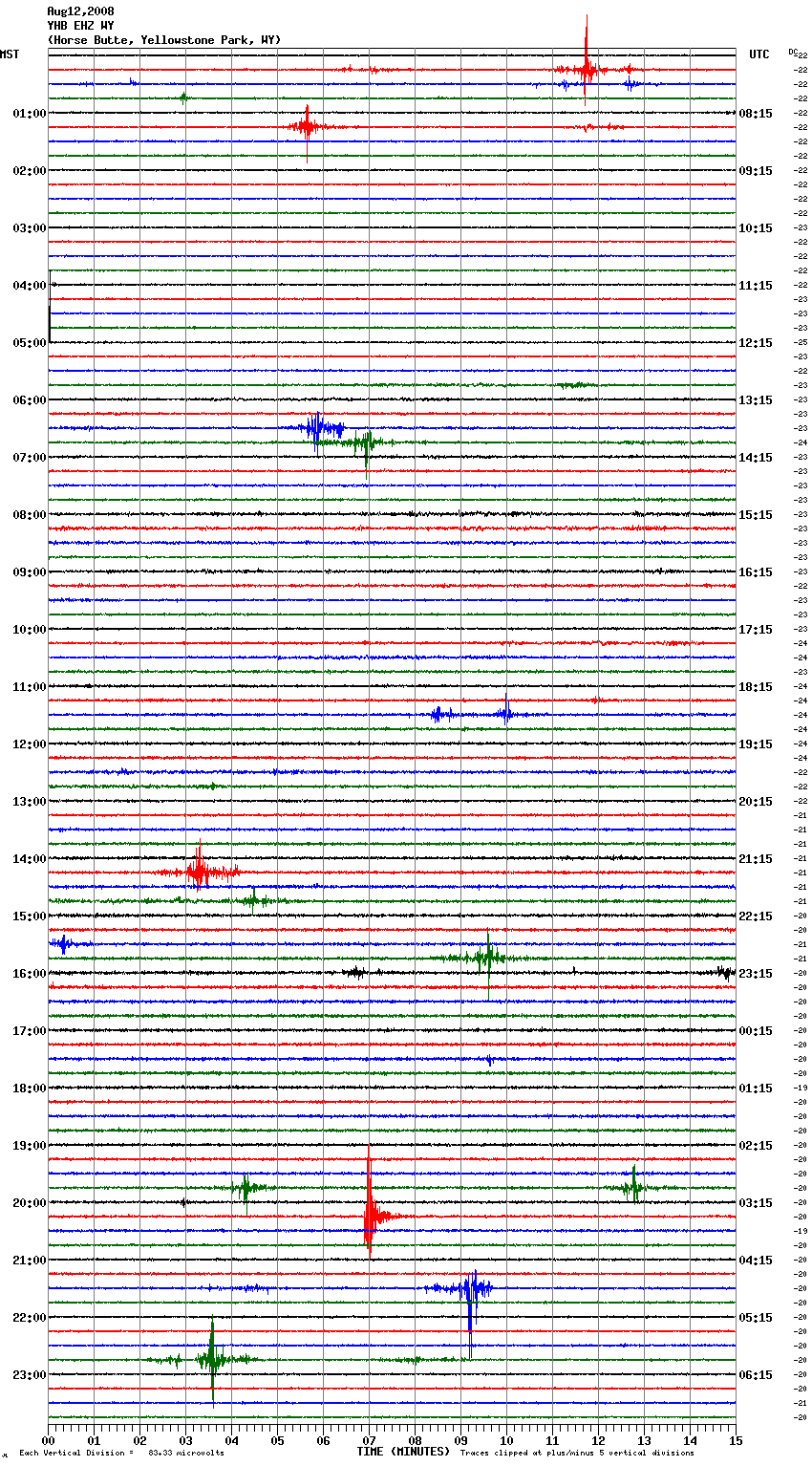Click the '04:15' UTC time label
The height and width of the screenshot is (1466, 812).
pos(756,1261)
